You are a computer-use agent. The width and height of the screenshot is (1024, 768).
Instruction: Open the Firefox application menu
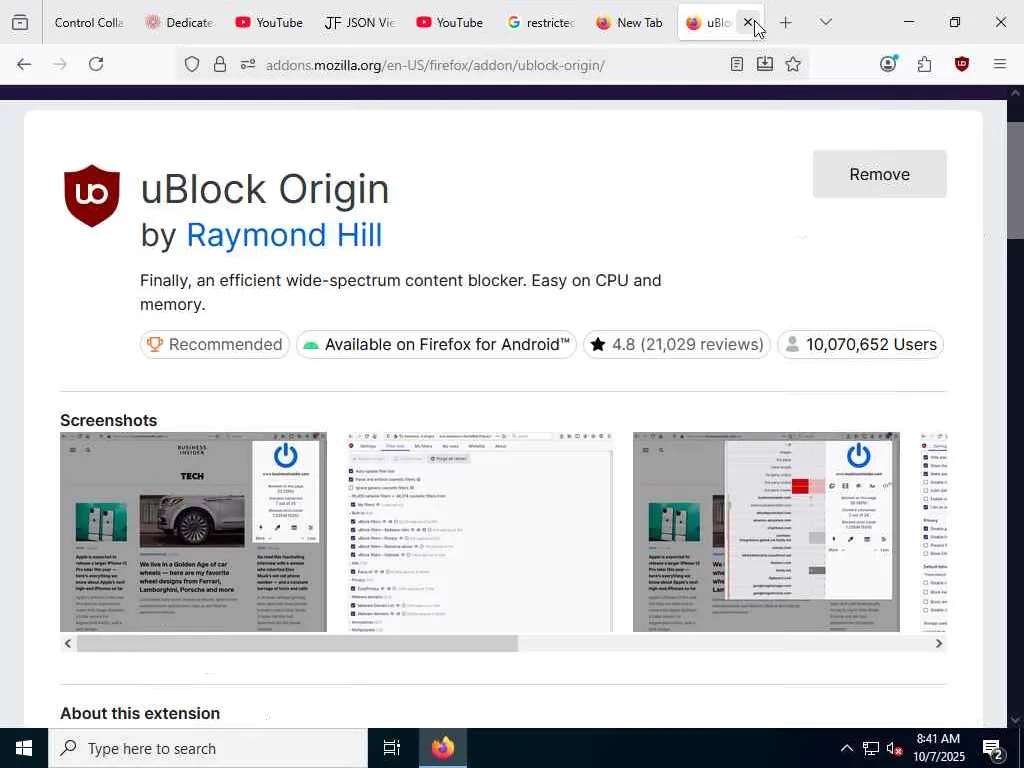(999, 64)
